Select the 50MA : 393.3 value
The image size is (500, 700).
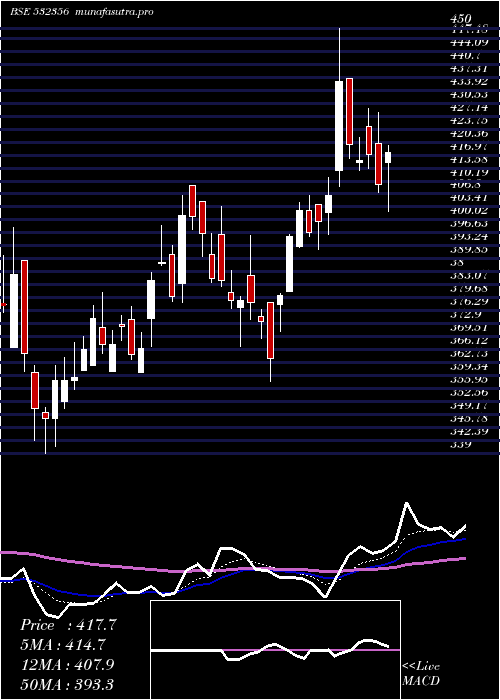pyautogui.click(x=67, y=684)
